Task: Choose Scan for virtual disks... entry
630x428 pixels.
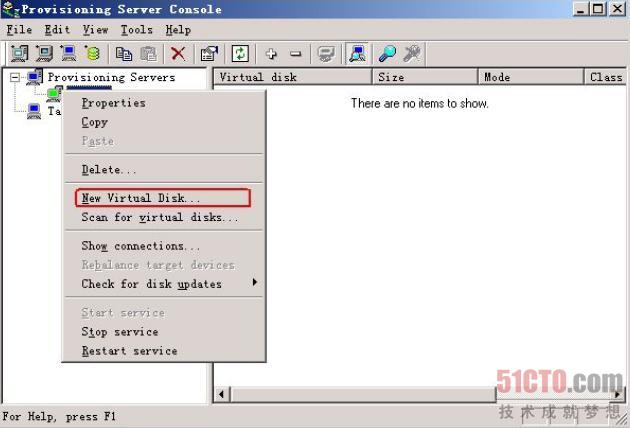Action: (164, 217)
